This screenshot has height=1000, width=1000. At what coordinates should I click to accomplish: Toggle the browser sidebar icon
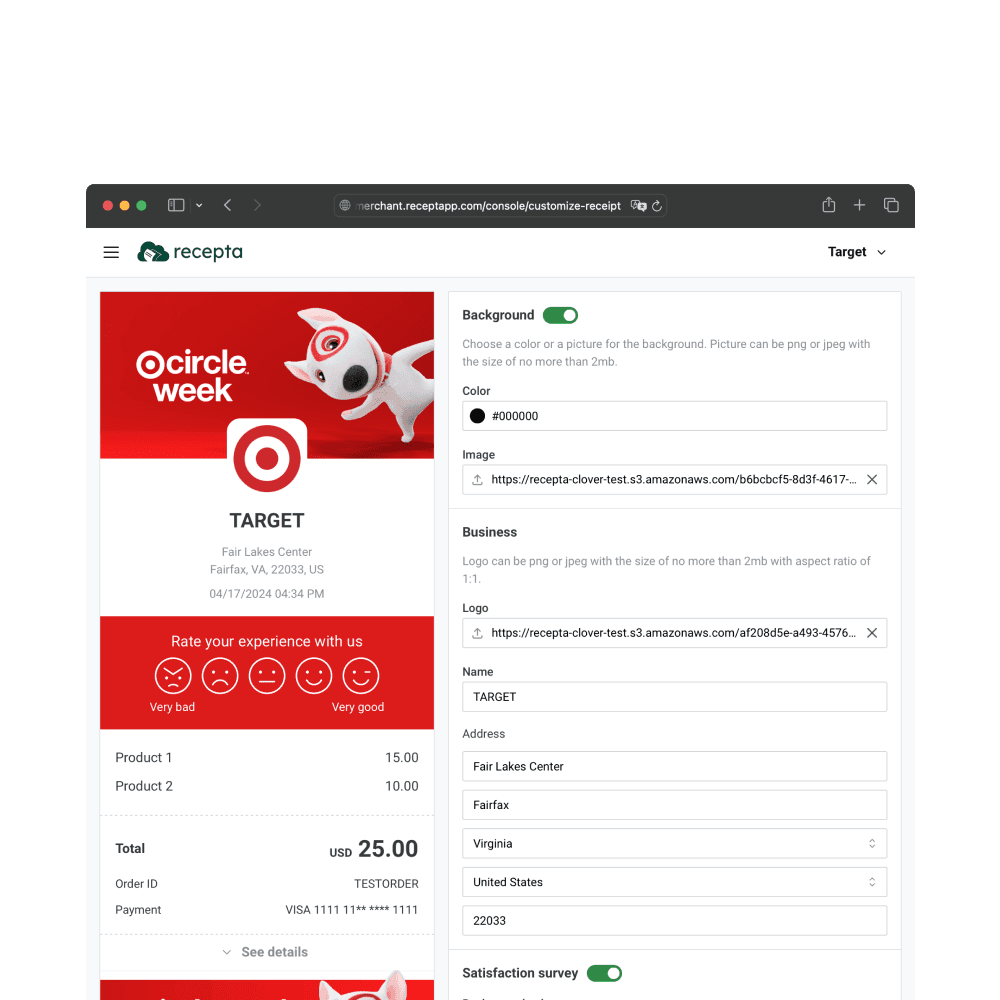pyautogui.click(x=176, y=205)
